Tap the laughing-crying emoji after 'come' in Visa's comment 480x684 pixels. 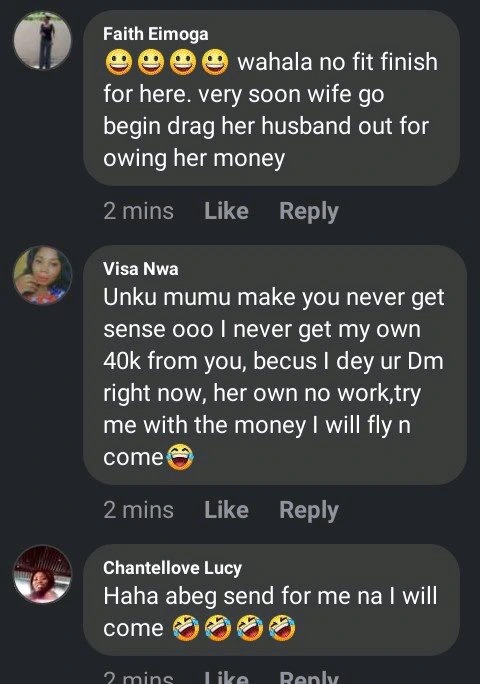pyautogui.click(x=180, y=457)
